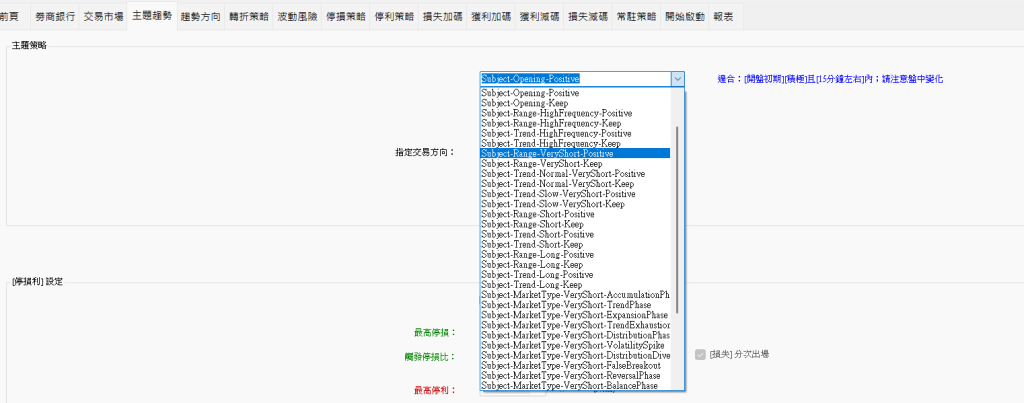Click the dropdown arrow of the strategy combo box

coord(678,78)
